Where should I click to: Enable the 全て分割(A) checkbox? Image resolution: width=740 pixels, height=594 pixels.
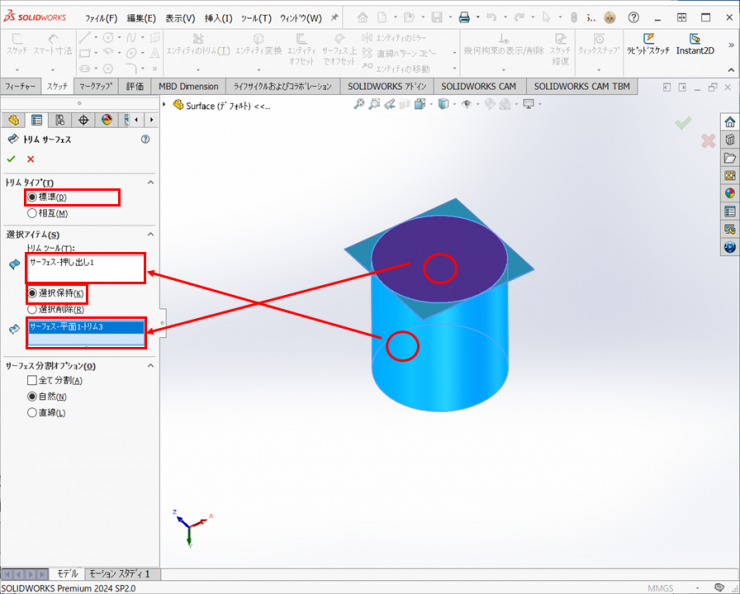click(32, 380)
